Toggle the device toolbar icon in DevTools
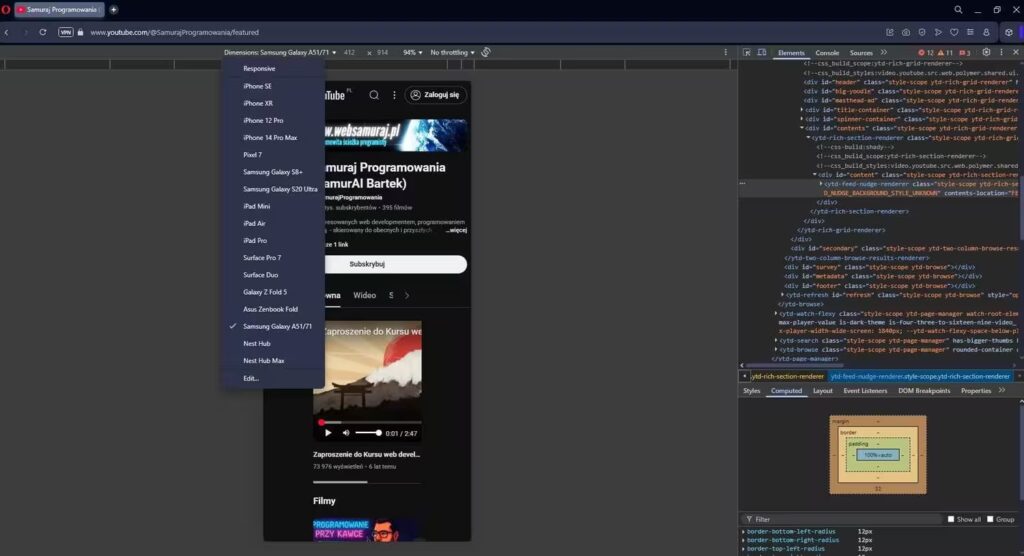 [761, 52]
